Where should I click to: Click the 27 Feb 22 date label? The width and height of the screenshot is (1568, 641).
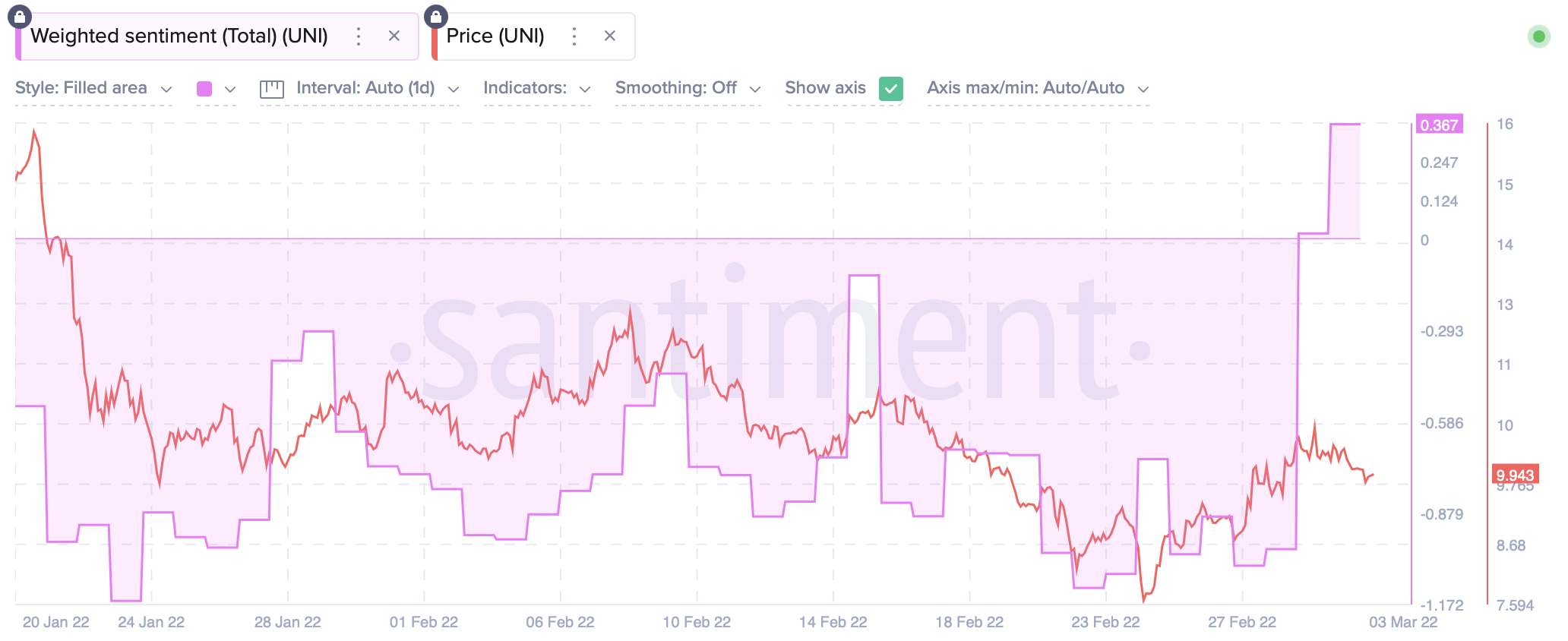click(1242, 622)
